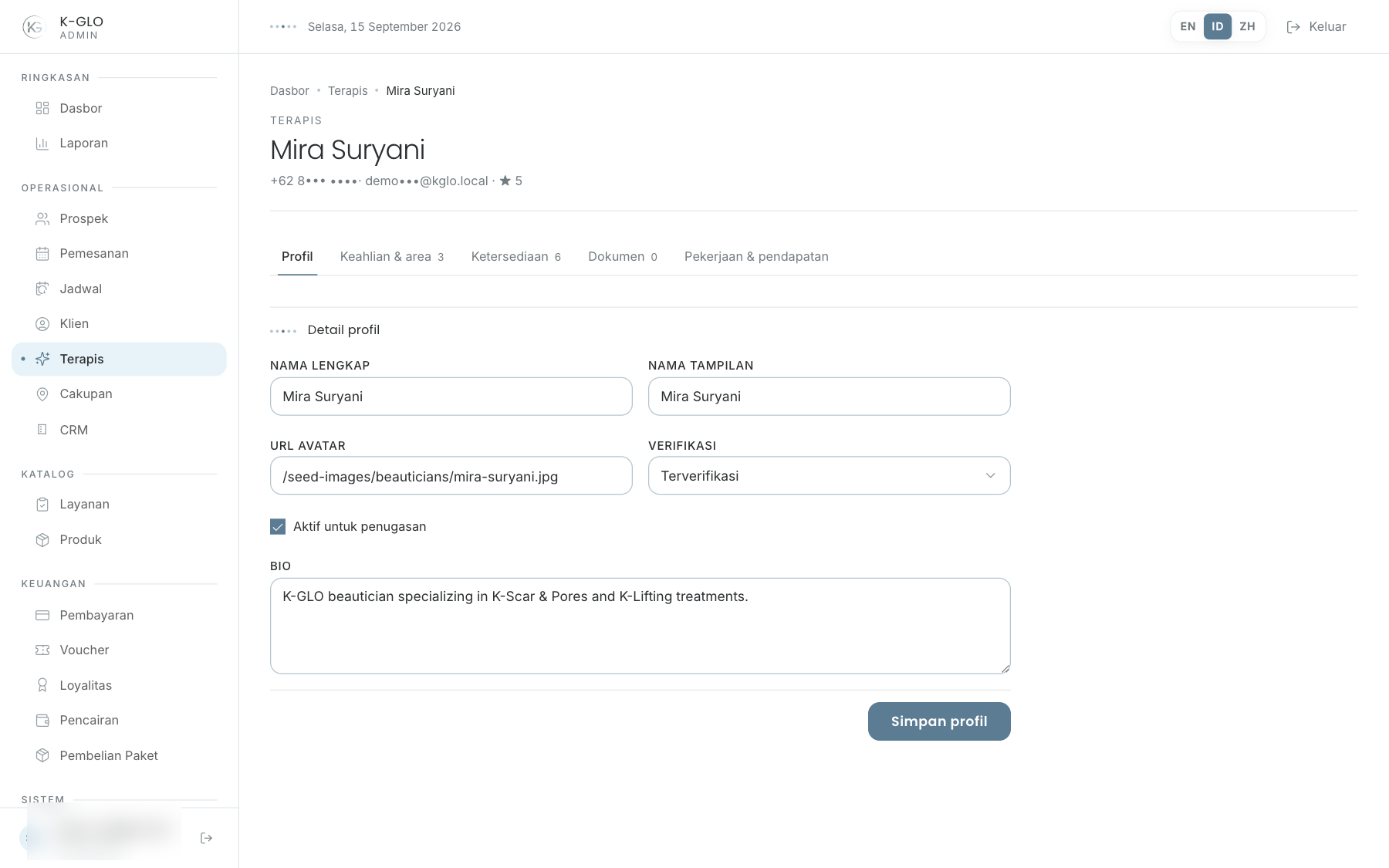Open the Verifikasi dropdown
The width and height of the screenshot is (1389, 868).
(x=830, y=476)
